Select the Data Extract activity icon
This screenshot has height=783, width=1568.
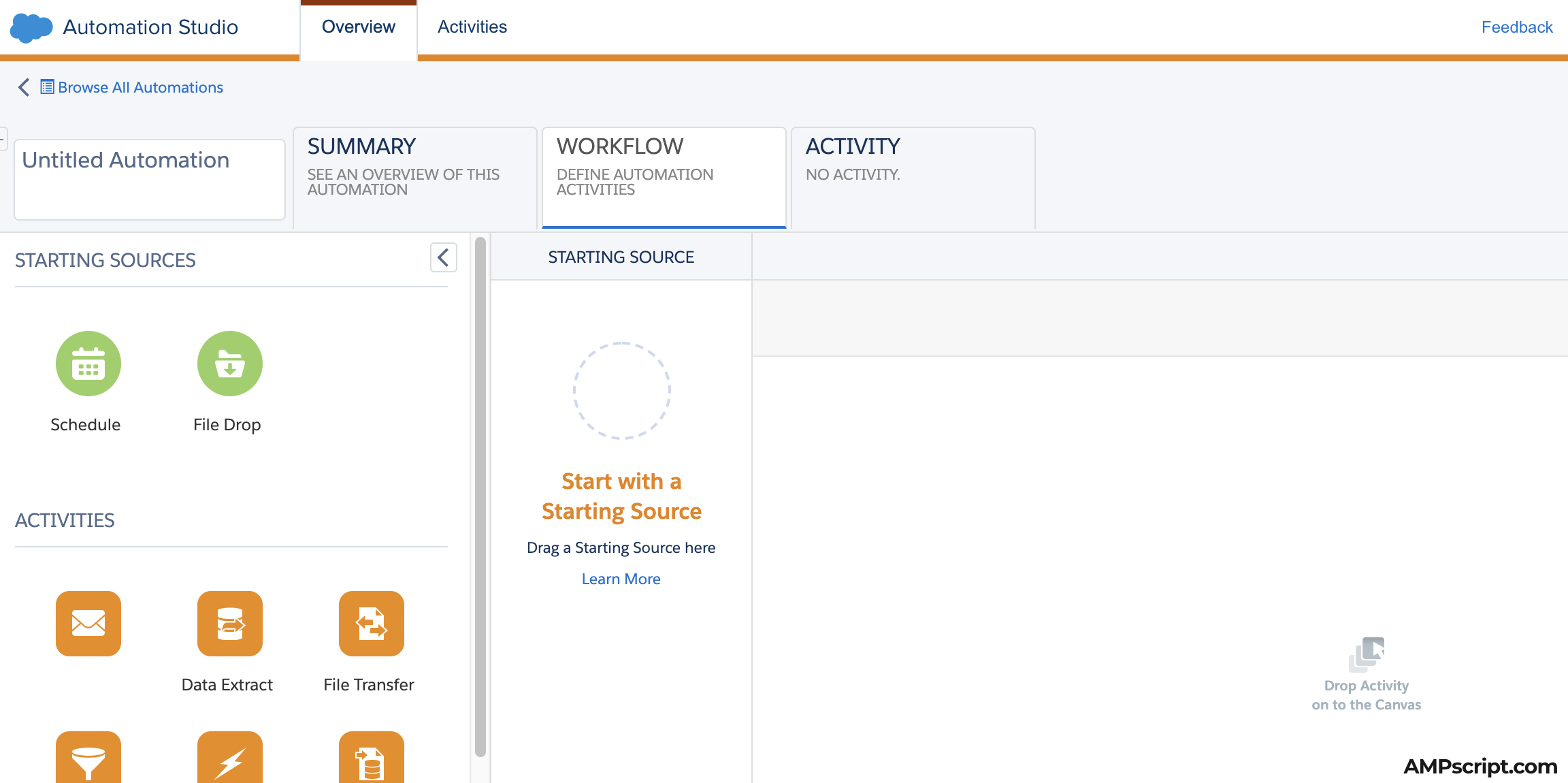click(x=229, y=624)
